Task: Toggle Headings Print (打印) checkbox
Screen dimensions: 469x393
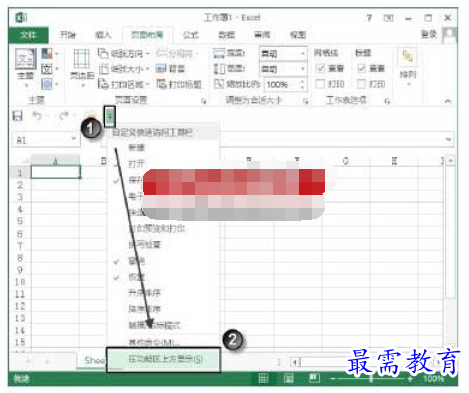Action: (x=361, y=84)
